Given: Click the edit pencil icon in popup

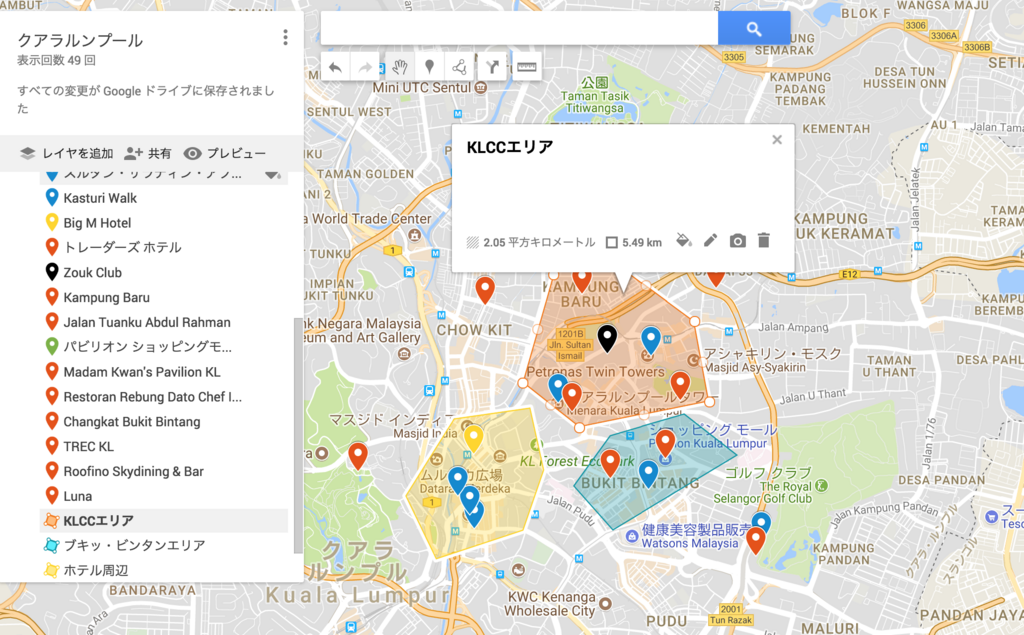Looking at the screenshot, I should [711, 241].
